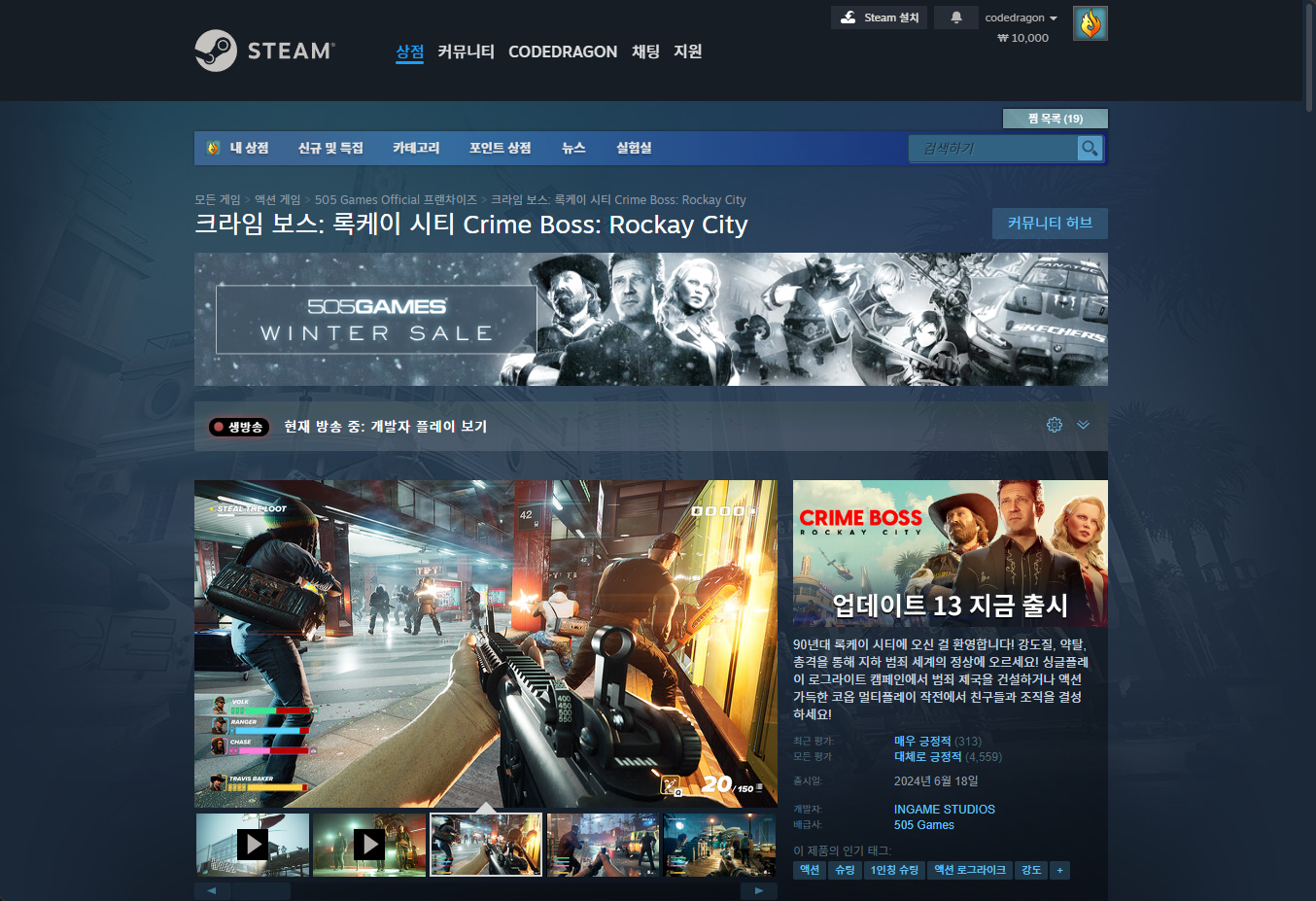Click the 모든 게임 breadcrumb
The width and height of the screenshot is (1316, 901).
[217, 199]
